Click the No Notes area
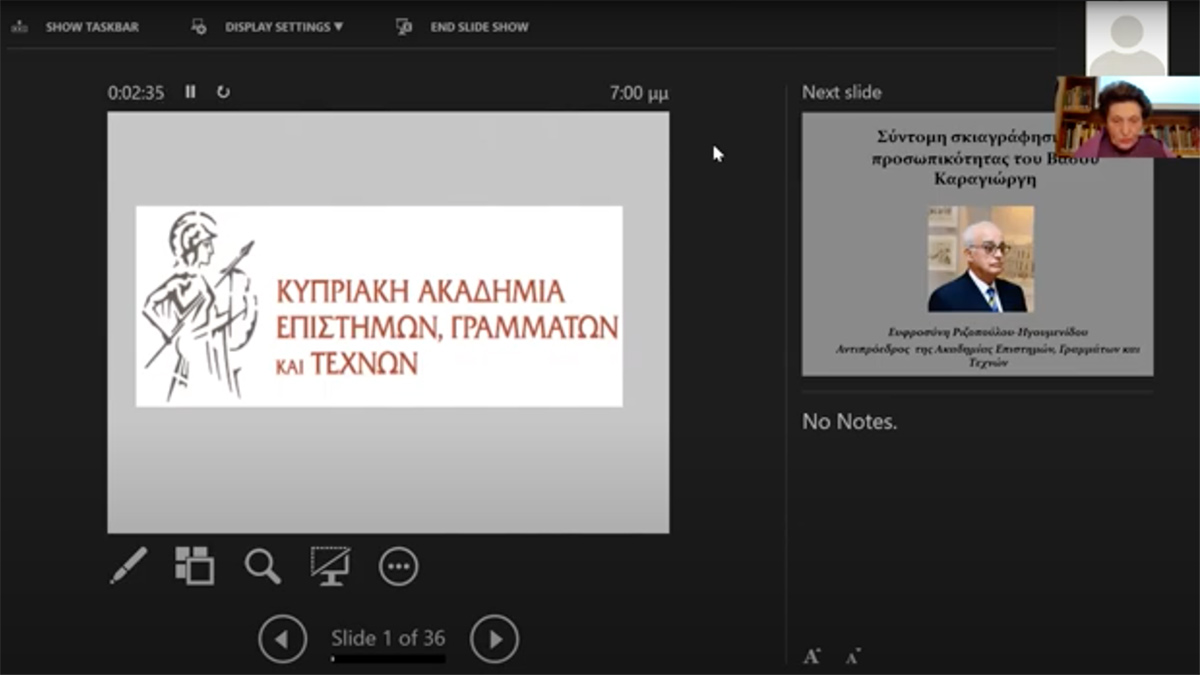The image size is (1200, 675). pyautogui.click(x=850, y=422)
